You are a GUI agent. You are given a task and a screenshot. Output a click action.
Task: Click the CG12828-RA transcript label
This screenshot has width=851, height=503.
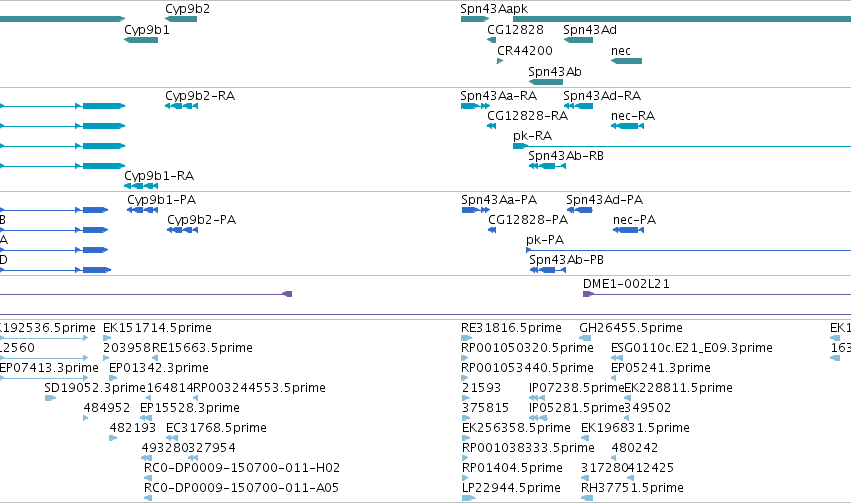pos(528,116)
